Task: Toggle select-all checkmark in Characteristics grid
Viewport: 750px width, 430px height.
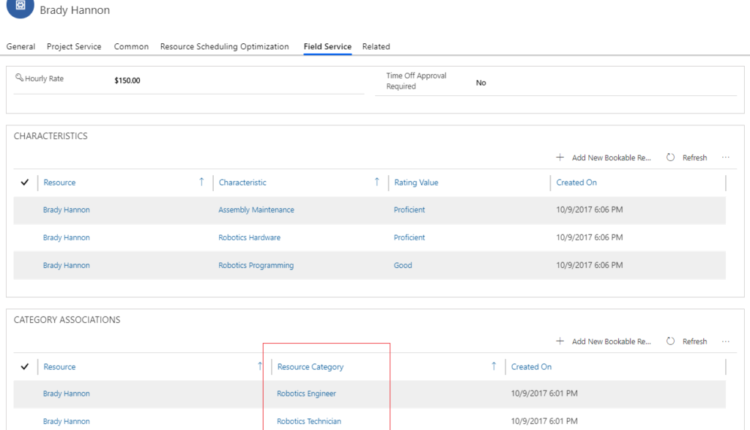Action: pos(25,183)
